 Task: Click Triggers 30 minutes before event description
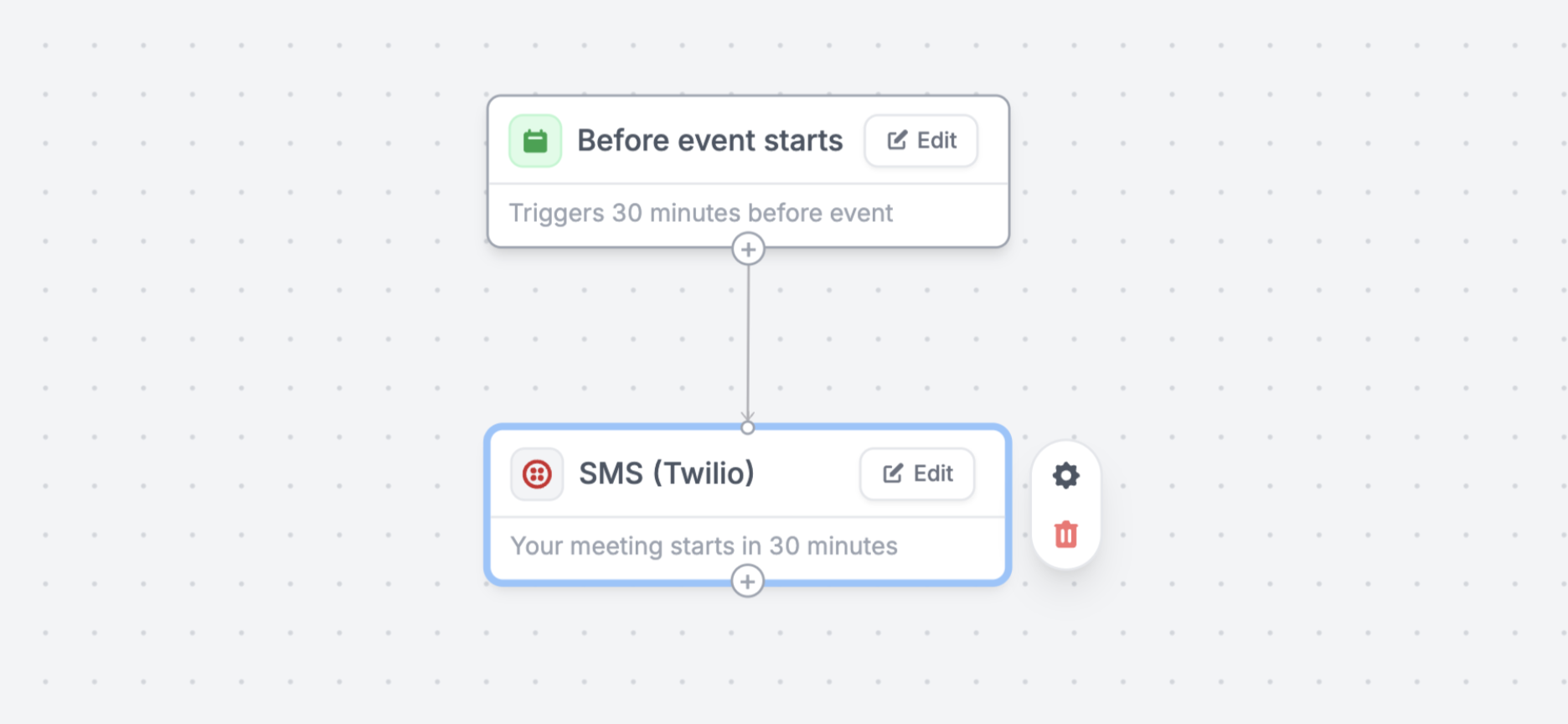pyautogui.click(x=701, y=213)
